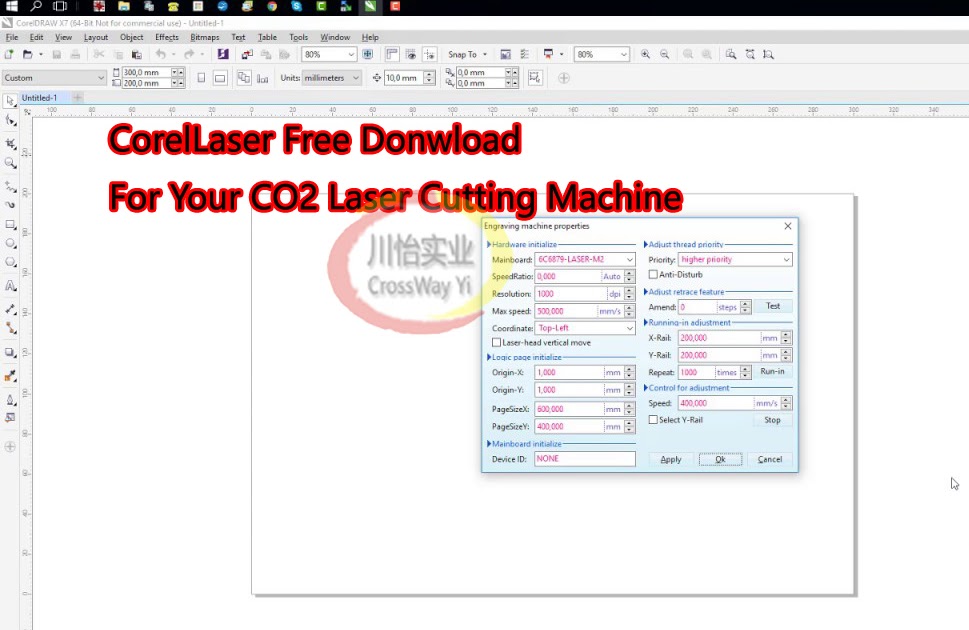Toggle Show rulers button in toolbar
The image size is (969, 630).
pyautogui.click(x=392, y=54)
